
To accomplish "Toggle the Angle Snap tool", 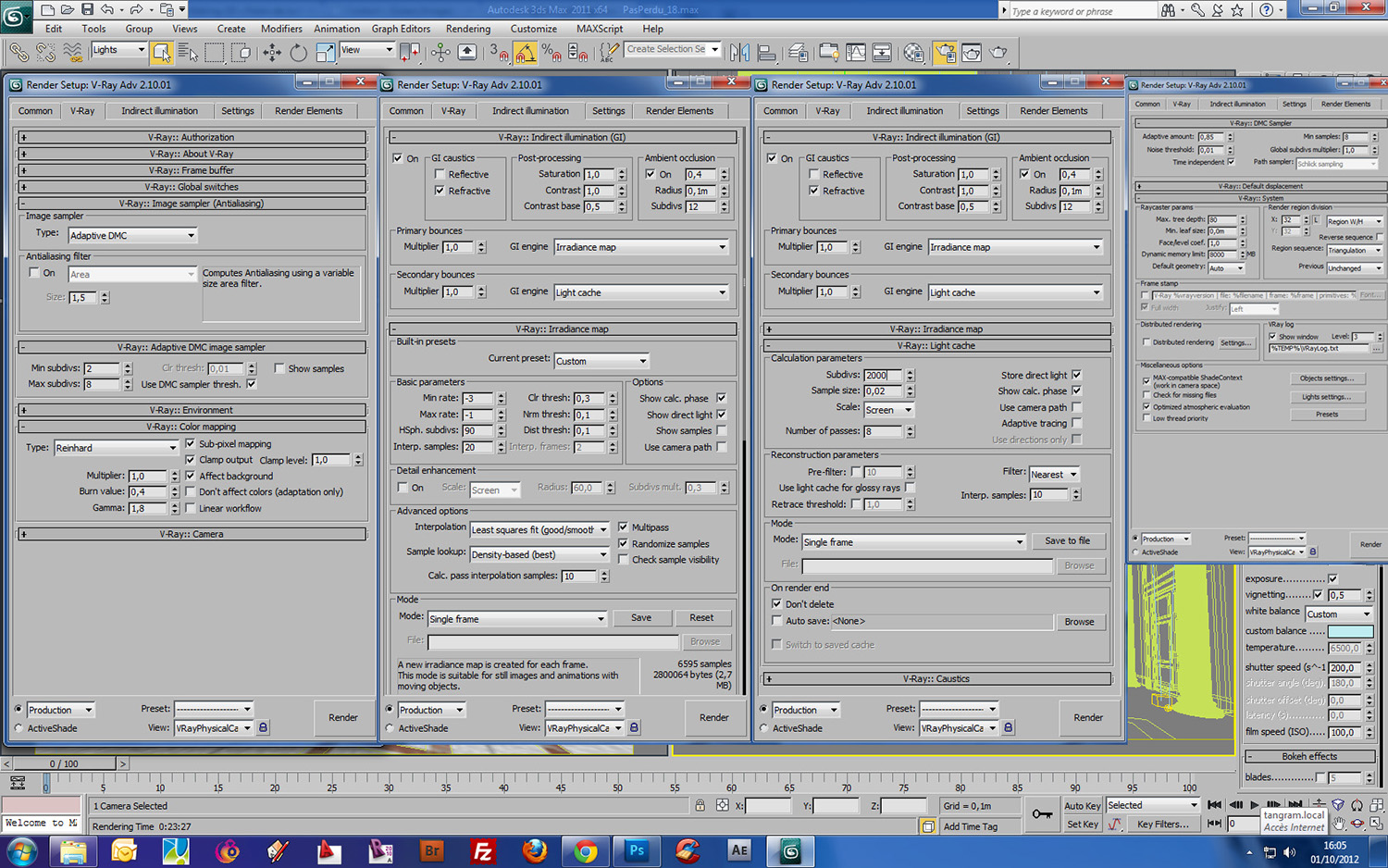I will pos(526,53).
